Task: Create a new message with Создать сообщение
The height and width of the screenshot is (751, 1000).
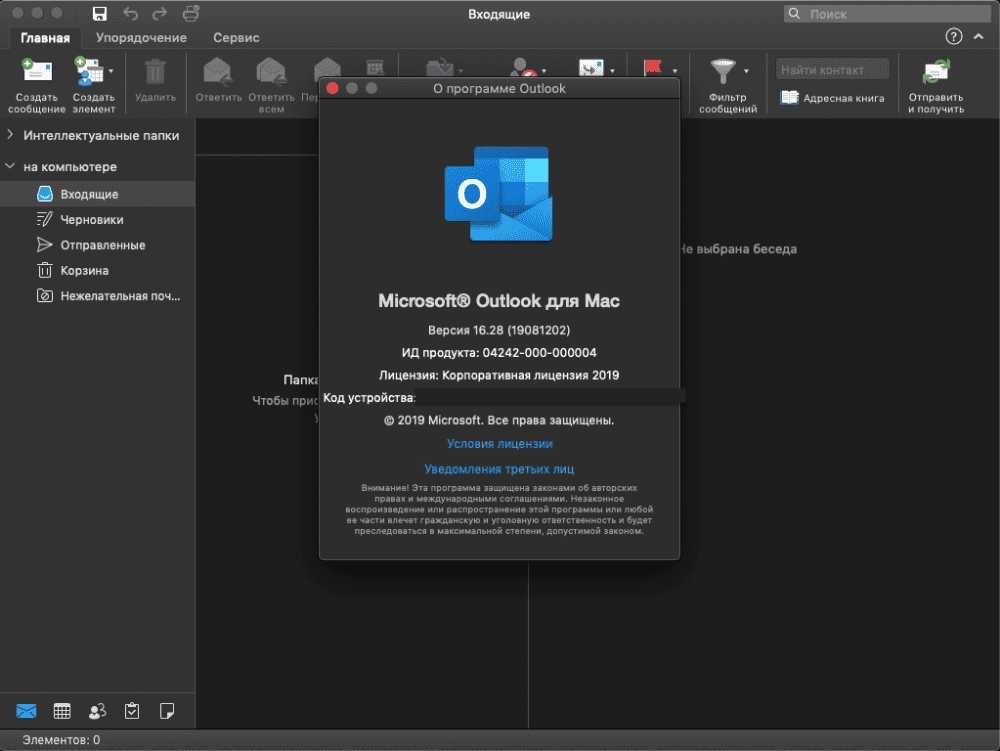Action: 36,85
